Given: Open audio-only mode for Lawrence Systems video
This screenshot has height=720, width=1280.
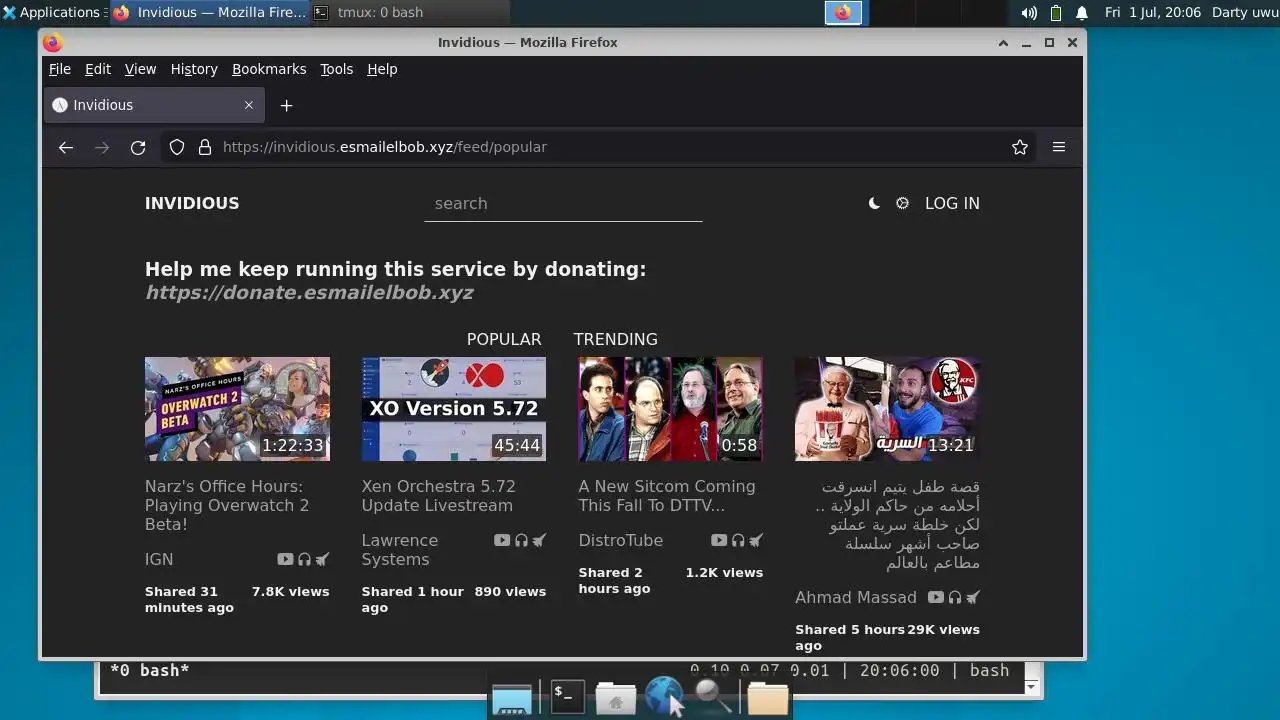Looking at the screenshot, I should [521, 540].
